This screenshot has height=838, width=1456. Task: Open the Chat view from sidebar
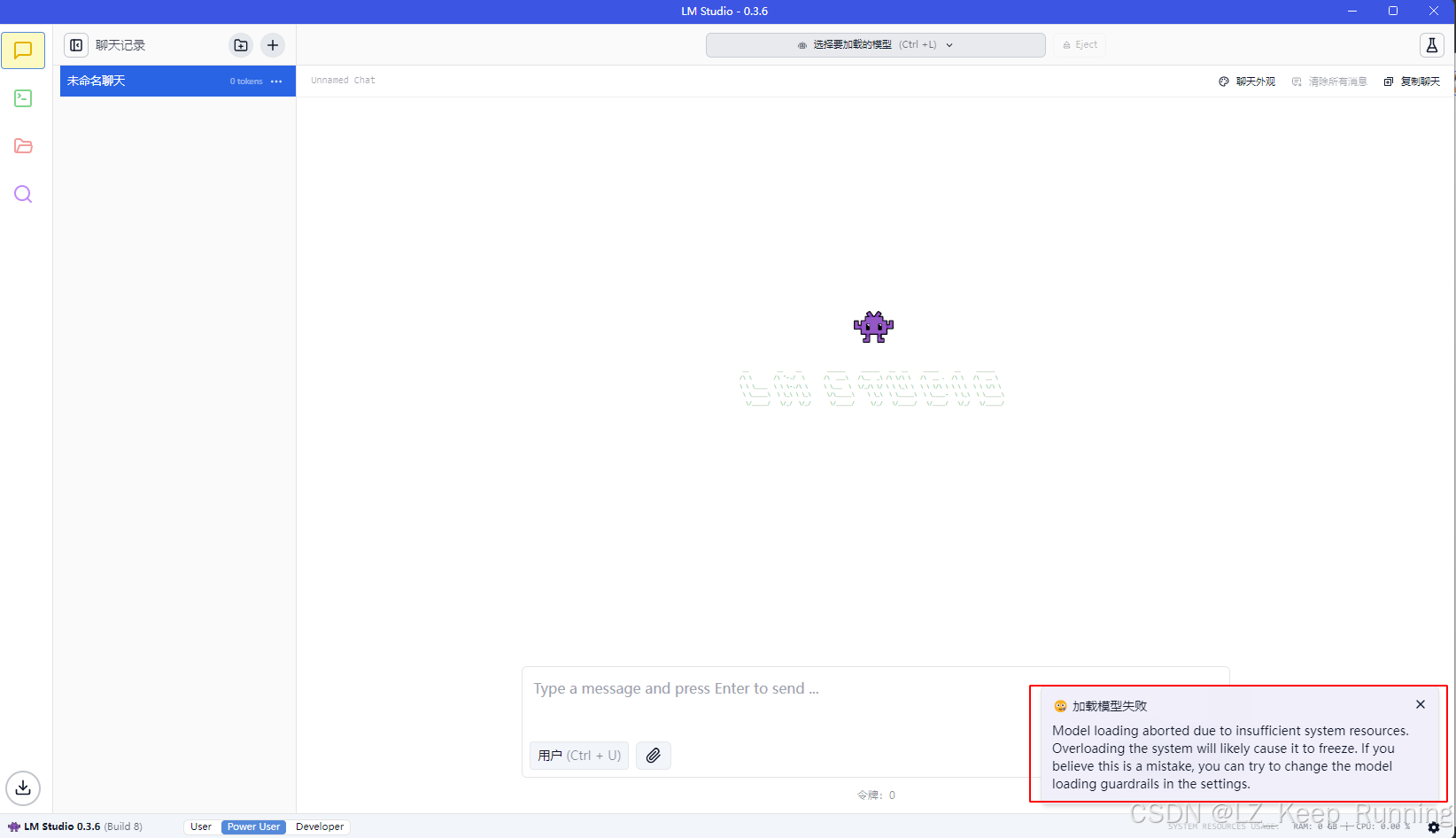click(23, 50)
